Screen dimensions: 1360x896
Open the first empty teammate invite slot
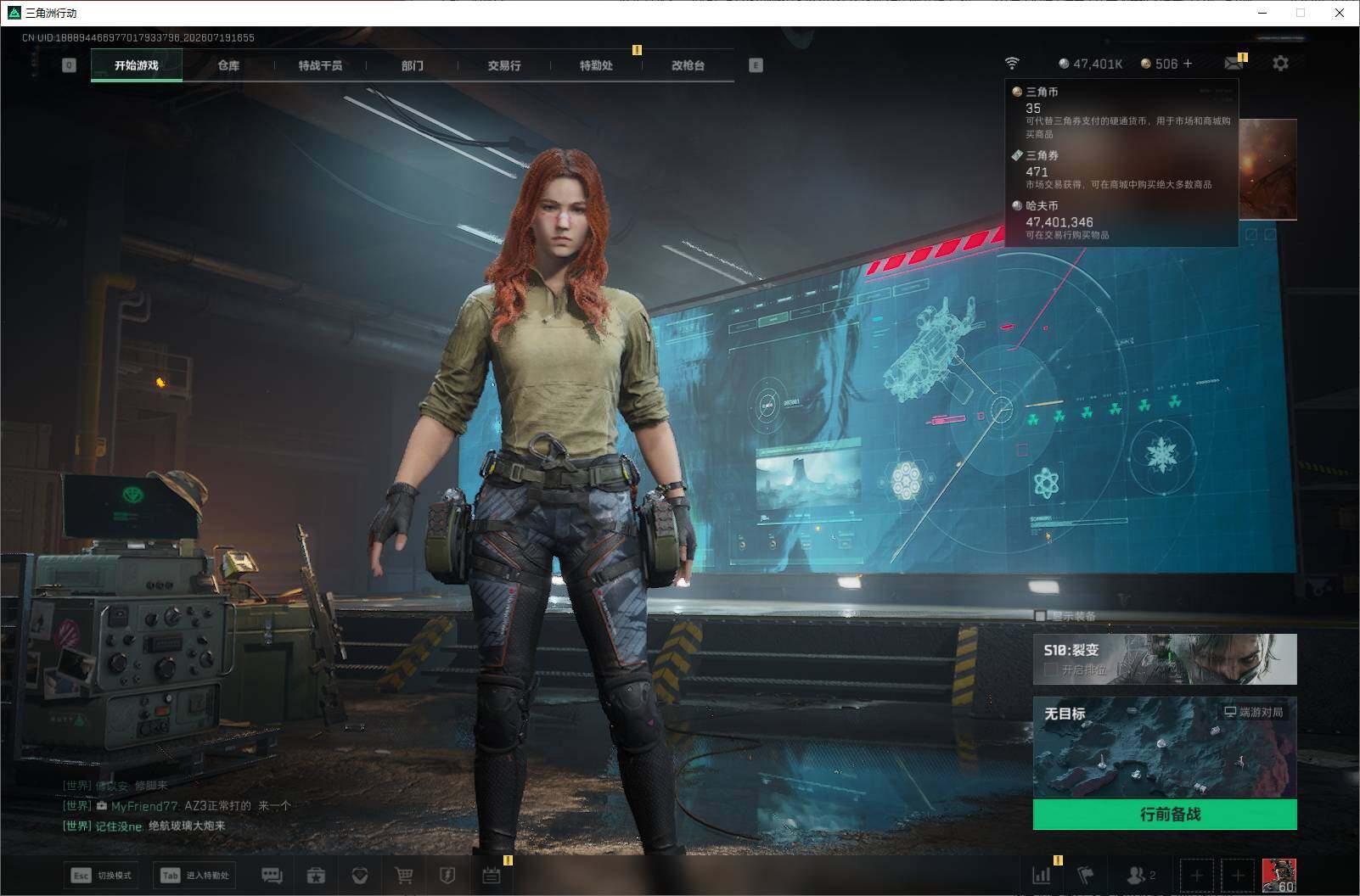[1197, 875]
